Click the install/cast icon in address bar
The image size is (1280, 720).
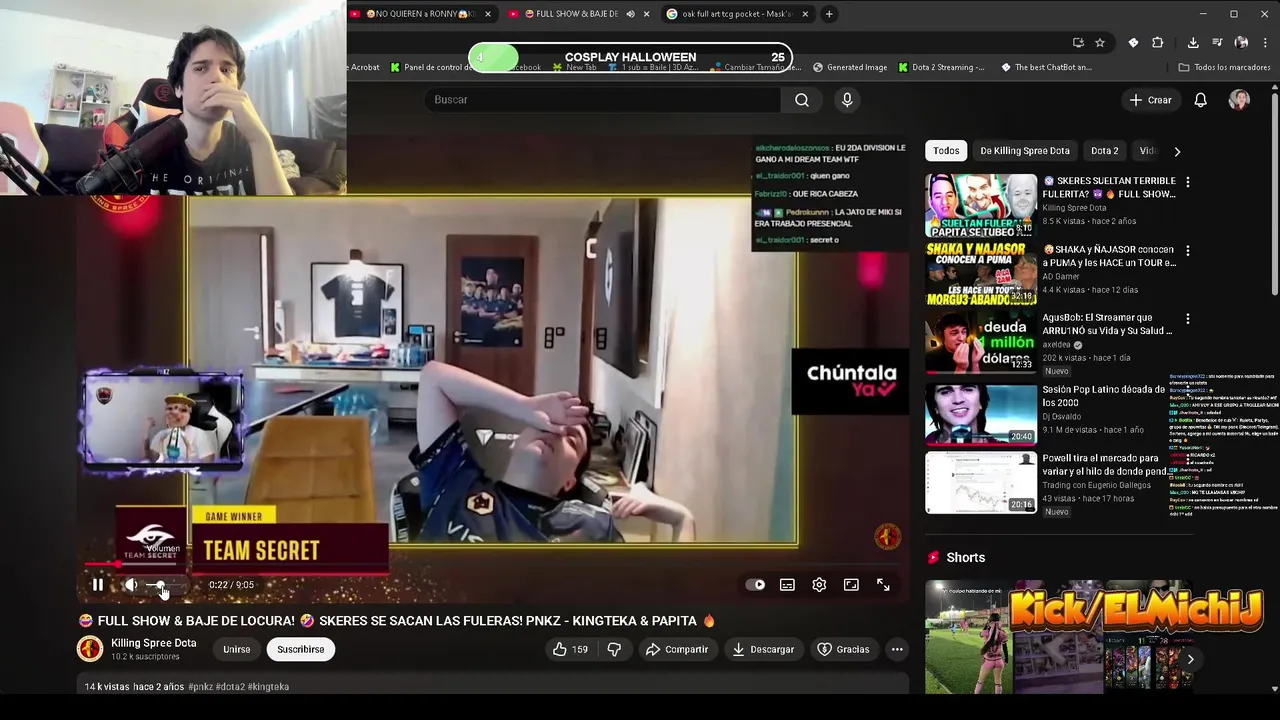(x=1078, y=42)
